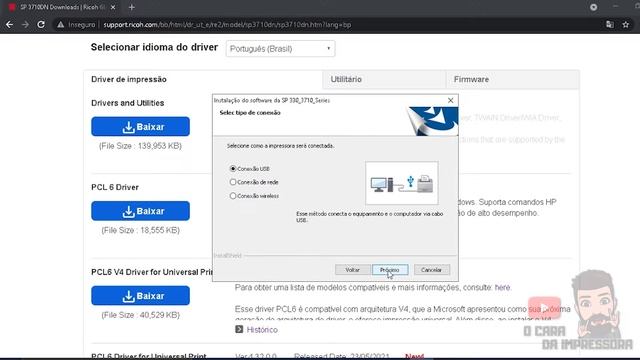This screenshot has height=360, width=640.
Task: Click the 'Drivers and Utilities' heading
Action: 128,103
